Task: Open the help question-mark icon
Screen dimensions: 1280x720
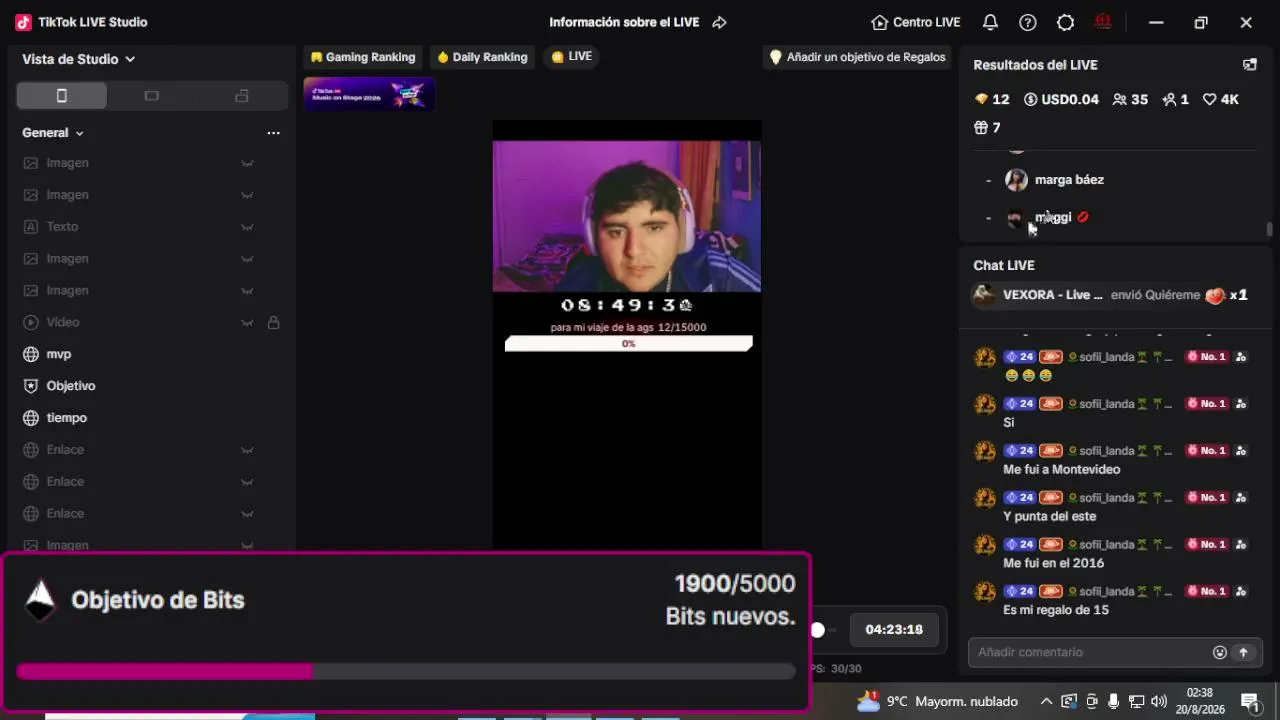Action: pos(1028,22)
